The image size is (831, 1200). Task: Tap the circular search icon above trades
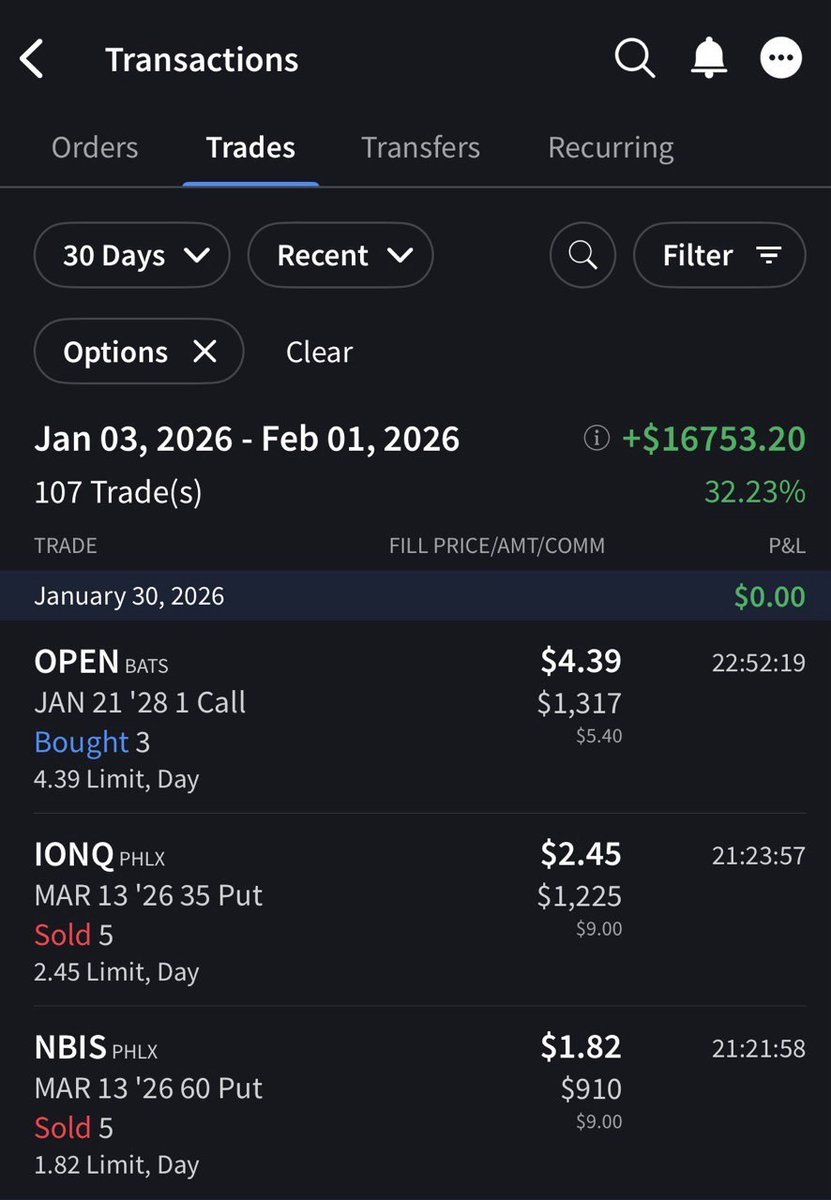click(x=582, y=255)
